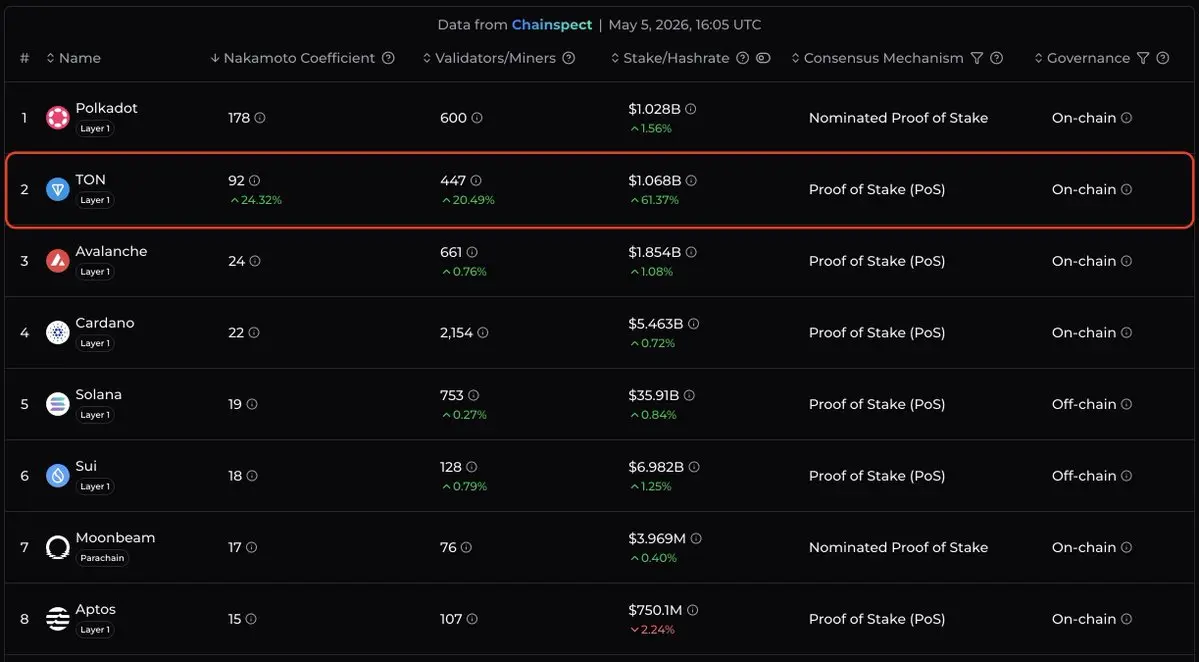1199x662 pixels.
Task: Select Moonbeam's Nominated Proof of Stake cell
Action: (x=898, y=547)
